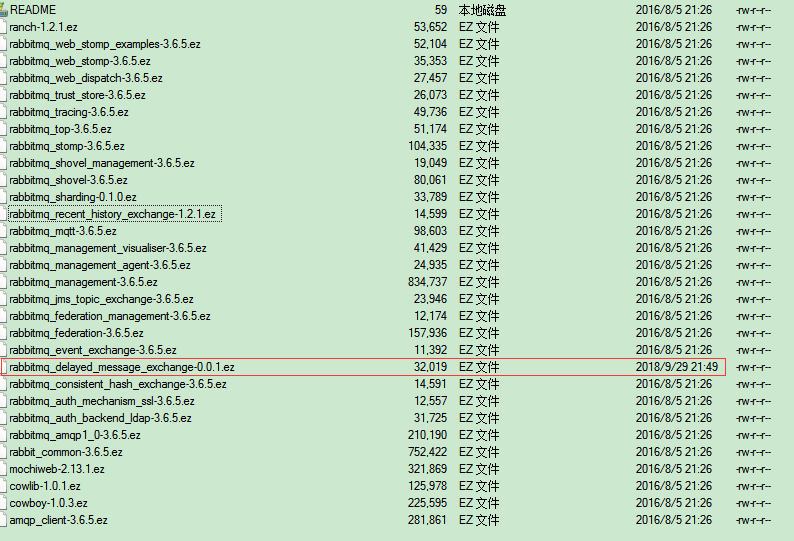The image size is (794, 541).
Task: Click the icon next to rabbitmq_delayed_message_exchange-0.0.1.ez
Action: point(4,367)
